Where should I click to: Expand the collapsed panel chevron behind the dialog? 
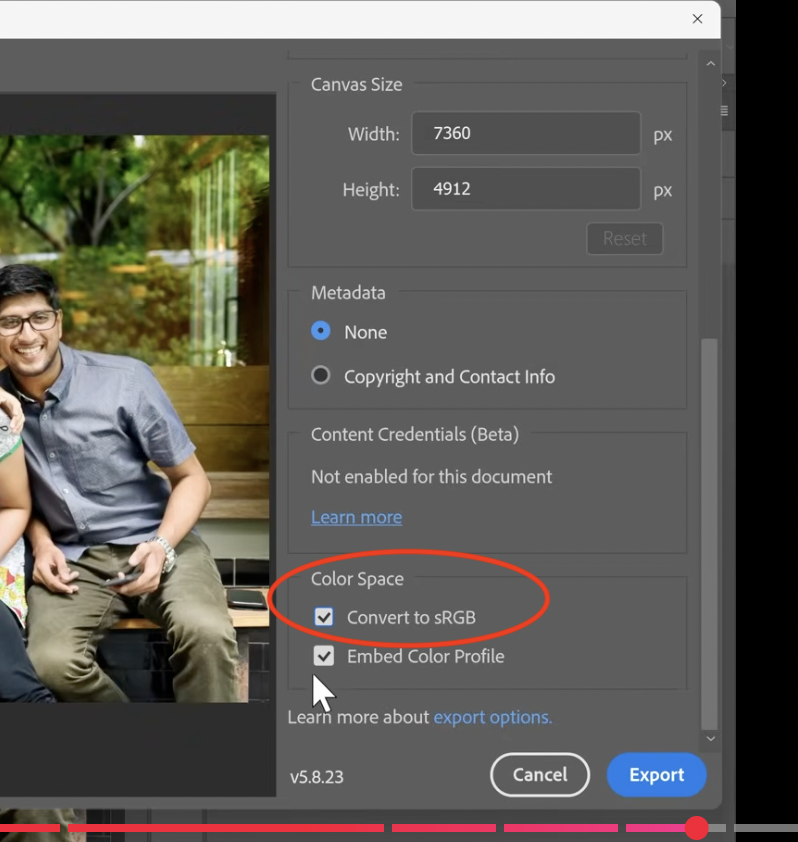[725, 84]
